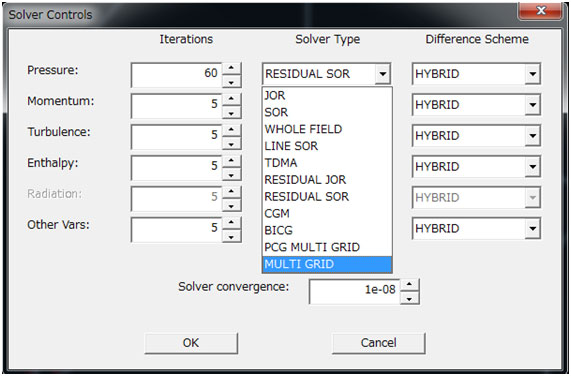Select WHOLE FIELD solver option
The width and height of the screenshot is (571, 376).
click(327, 129)
